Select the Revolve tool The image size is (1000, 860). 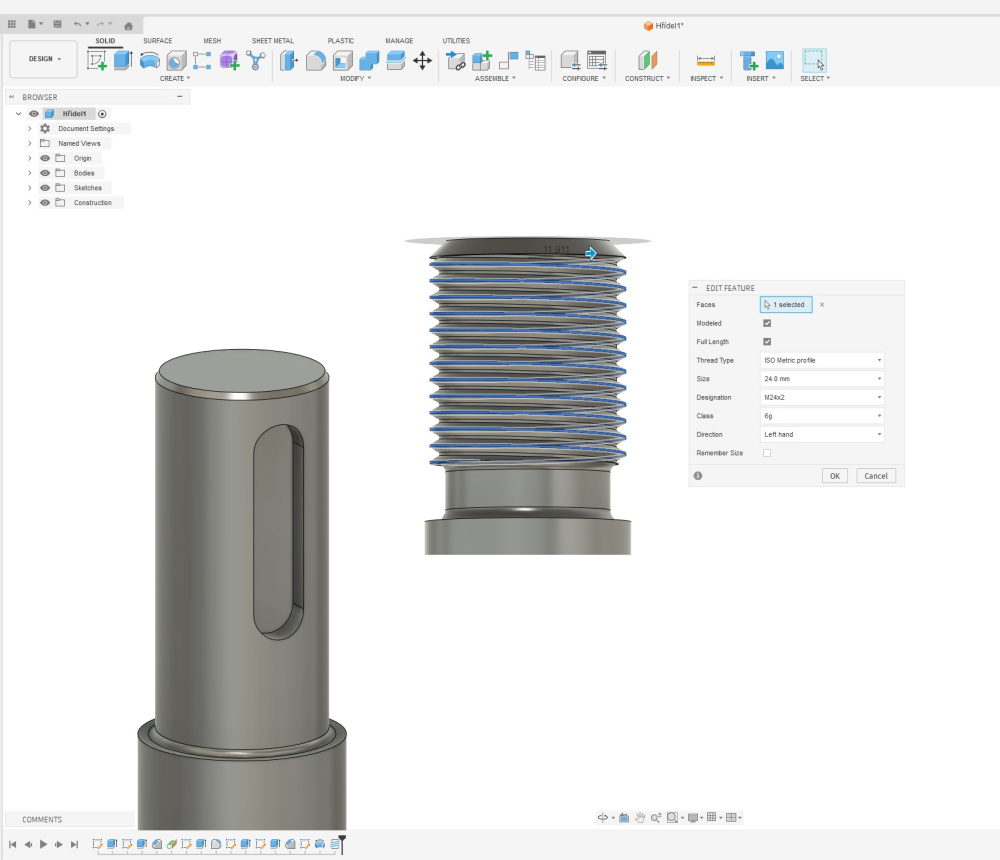pyautogui.click(x=150, y=61)
